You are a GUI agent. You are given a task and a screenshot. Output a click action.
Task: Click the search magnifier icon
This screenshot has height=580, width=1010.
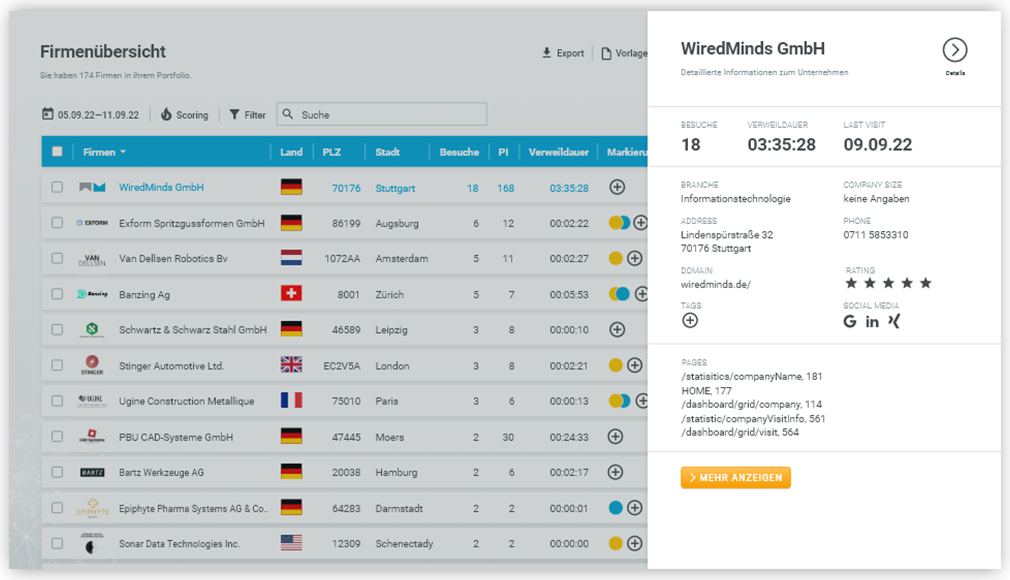[288, 114]
